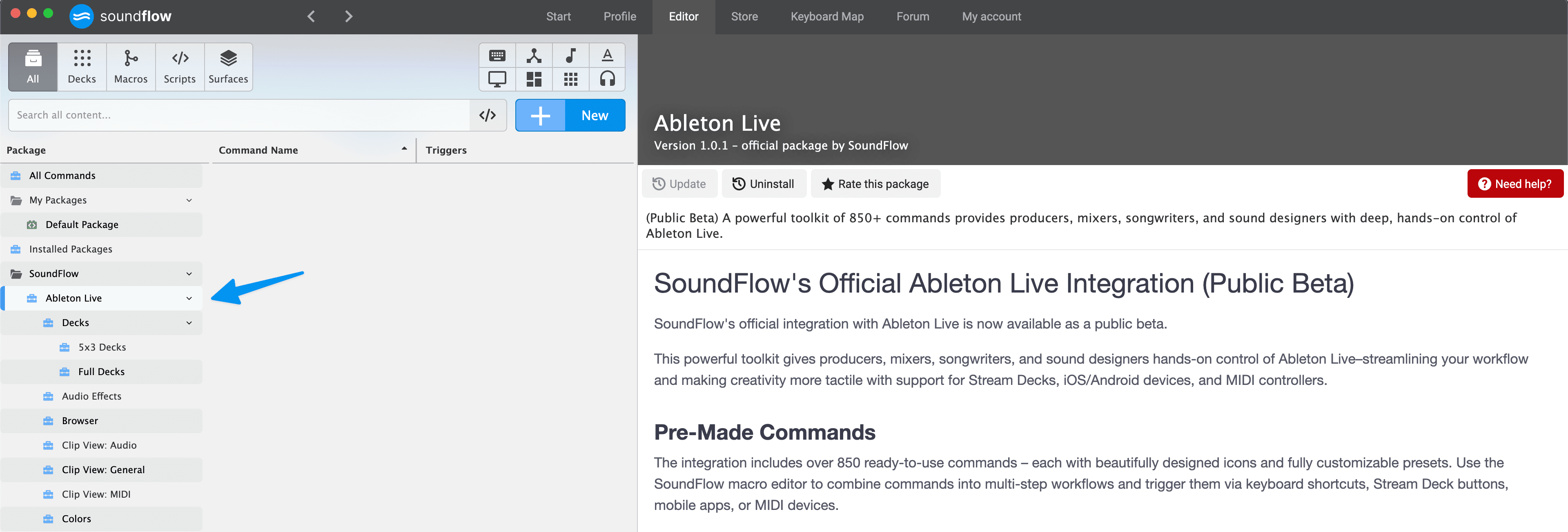Click the headphones filter icon

coord(607,79)
